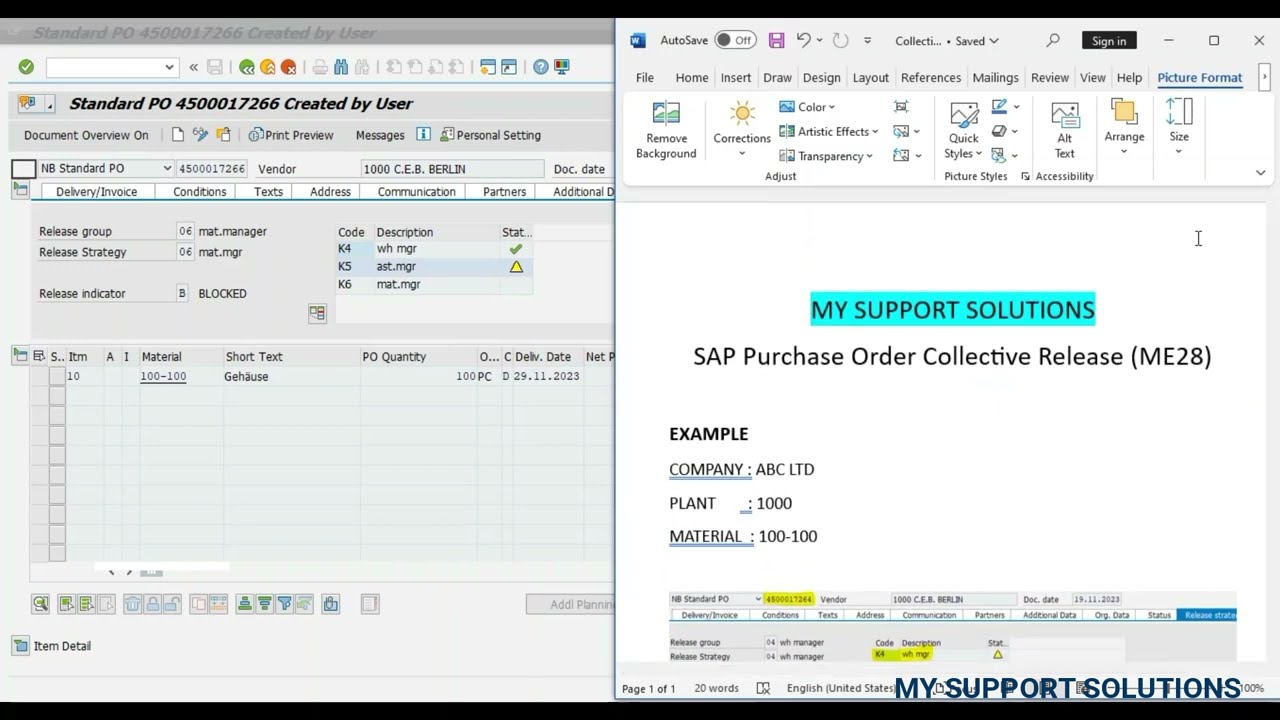Click the Compress Pictures icon in Word
This screenshot has width=1280, height=720.
click(x=901, y=107)
